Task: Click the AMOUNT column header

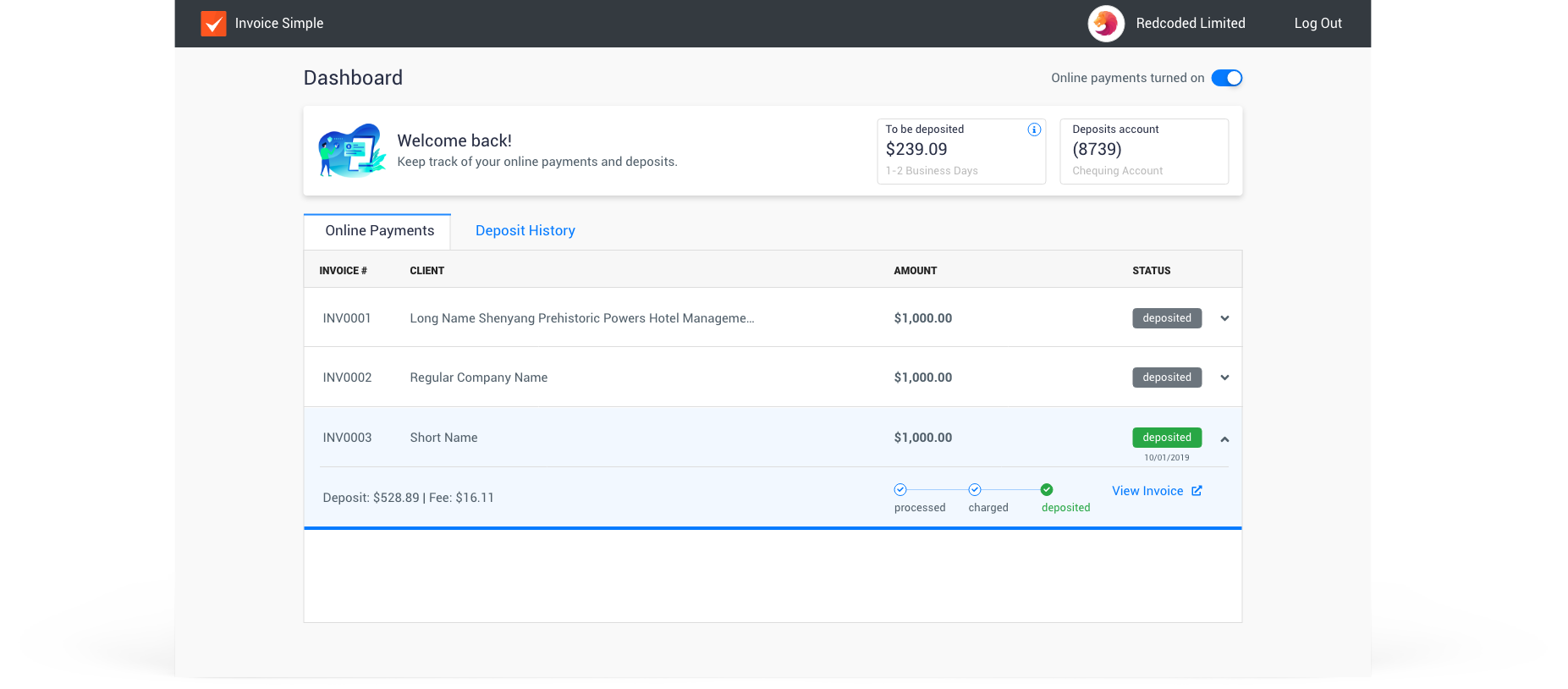Action: (916, 271)
